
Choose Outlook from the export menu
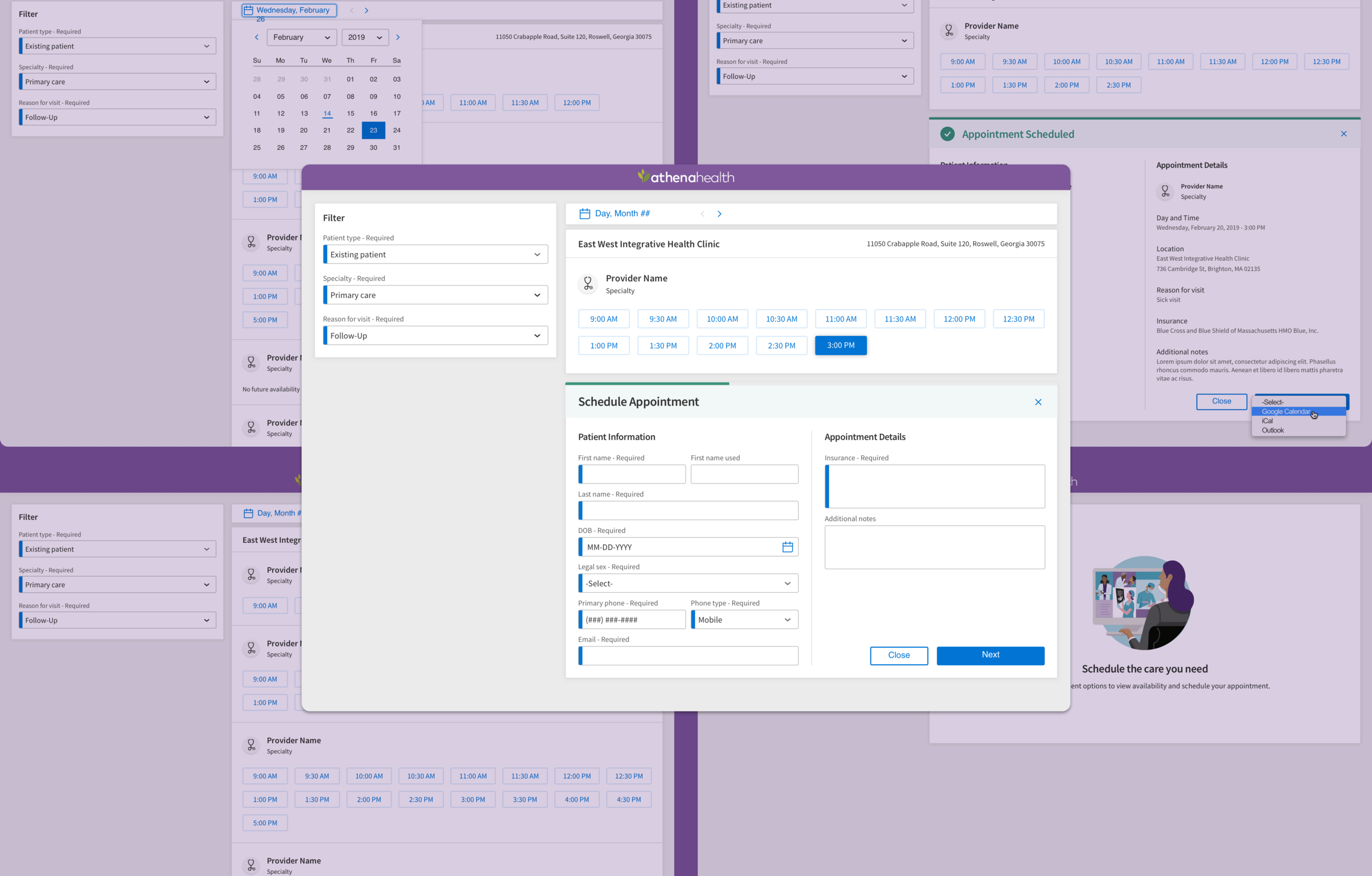tap(1272, 430)
